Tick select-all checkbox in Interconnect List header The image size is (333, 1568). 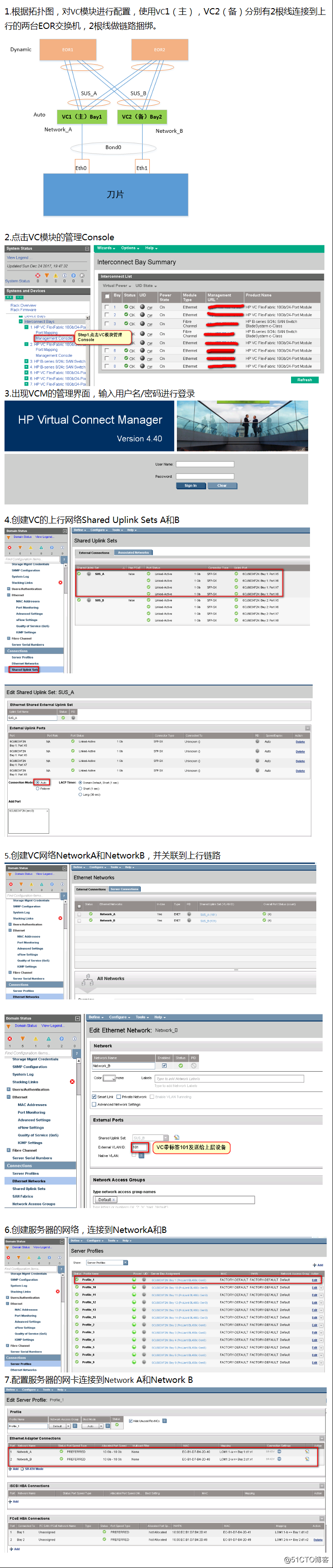(x=107, y=296)
